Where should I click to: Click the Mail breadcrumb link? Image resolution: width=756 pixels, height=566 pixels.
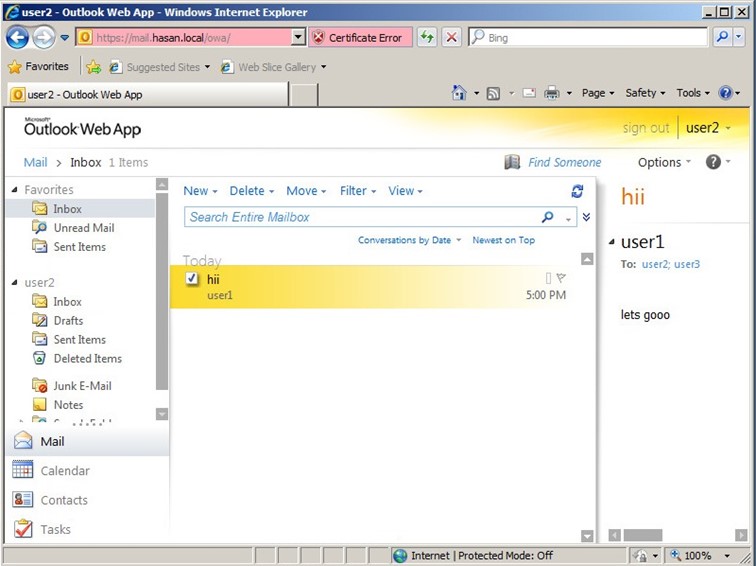coord(36,162)
